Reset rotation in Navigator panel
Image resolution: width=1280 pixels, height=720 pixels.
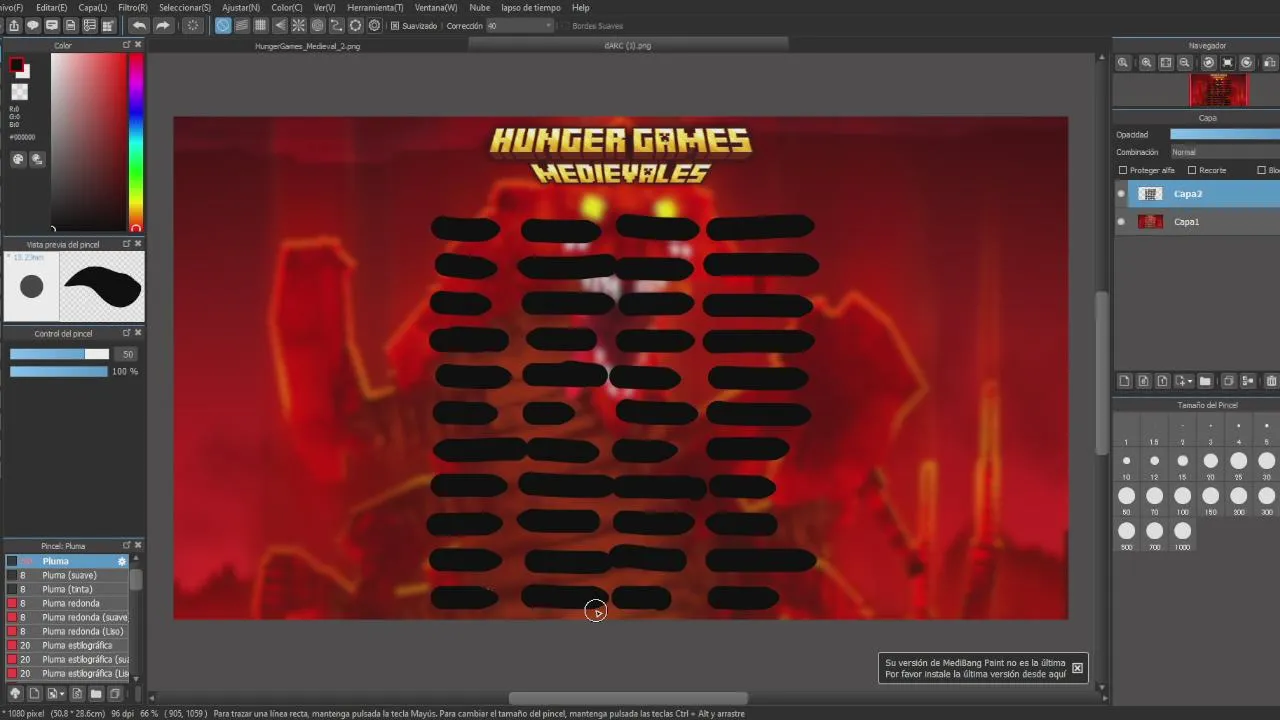tap(1228, 62)
